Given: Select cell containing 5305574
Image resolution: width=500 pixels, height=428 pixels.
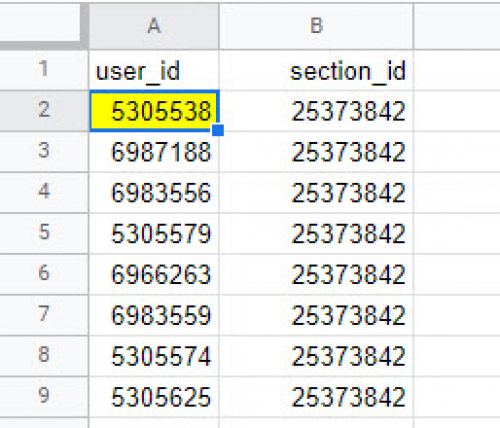Looking at the screenshot, I should 154,356.
